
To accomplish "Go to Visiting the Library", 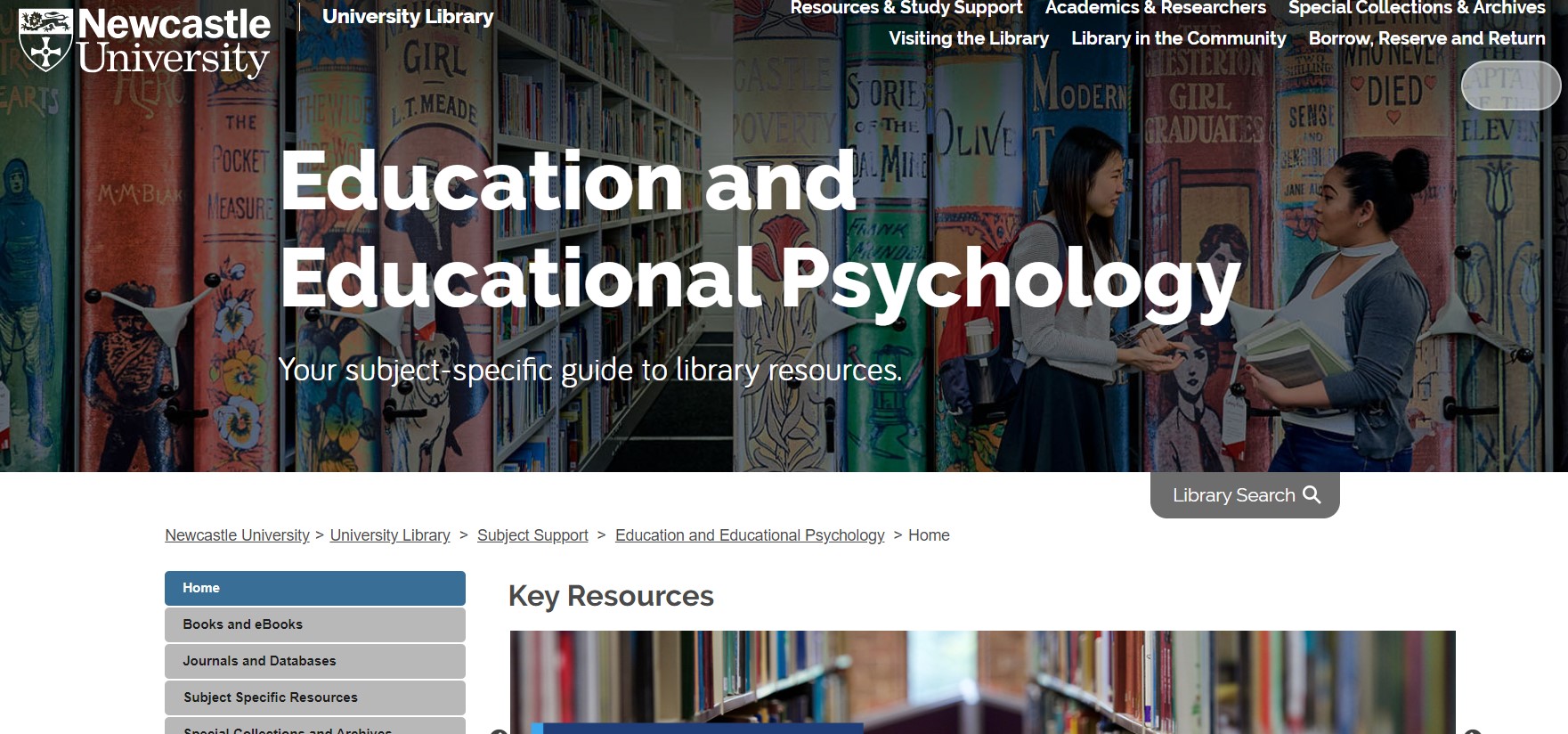I will 968,38.
